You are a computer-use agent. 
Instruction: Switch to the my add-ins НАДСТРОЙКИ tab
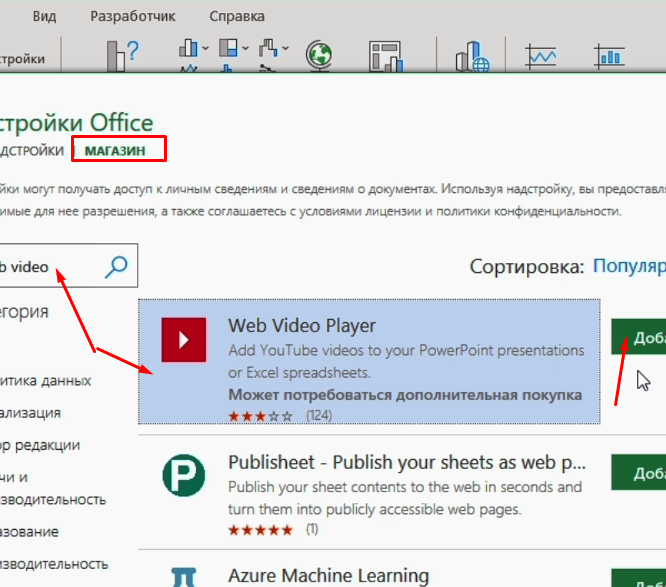click(x=31, y=150)
